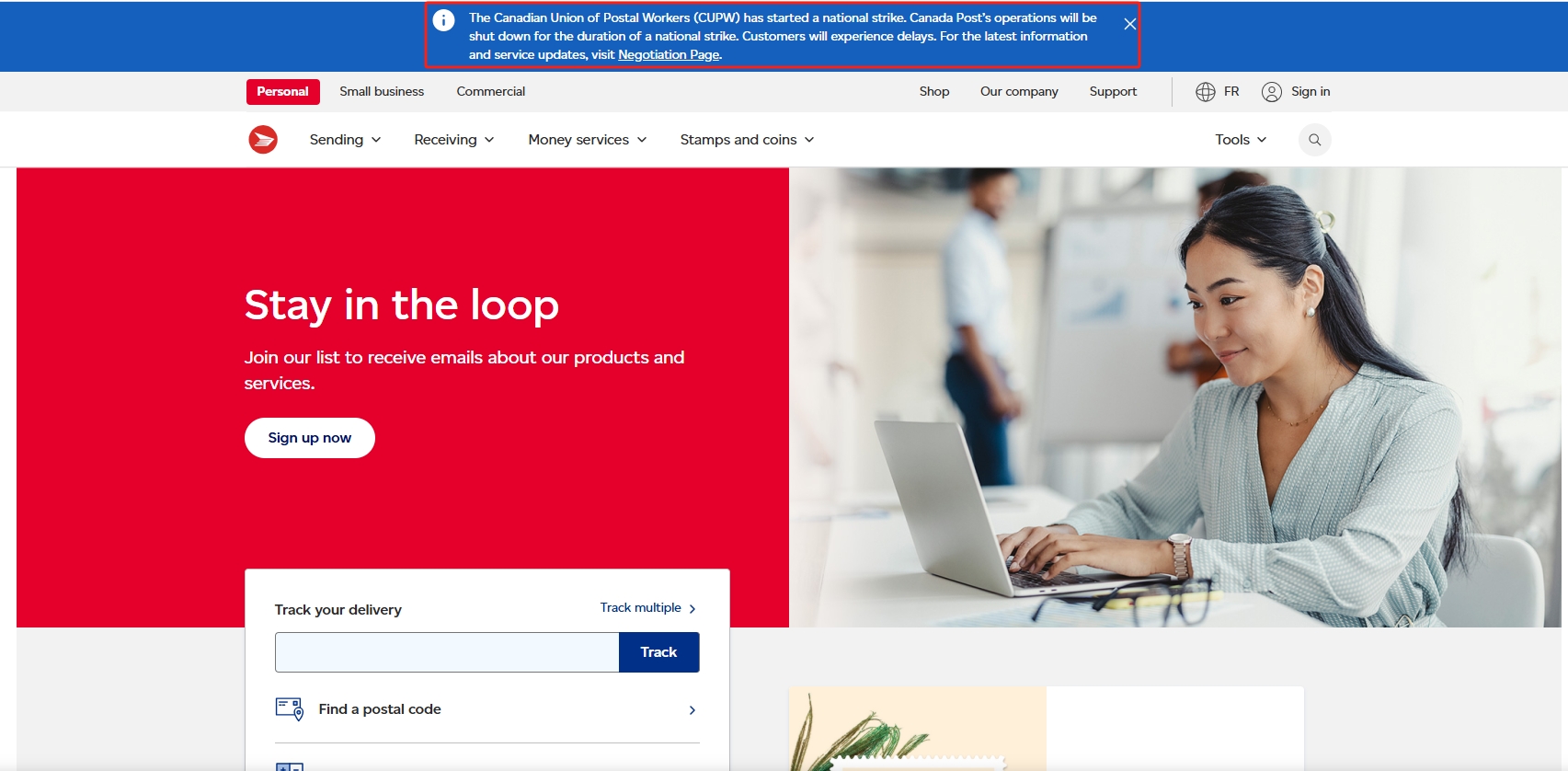Click the Track your delivery label
The image size is (1568, 771).
[338, 610]
